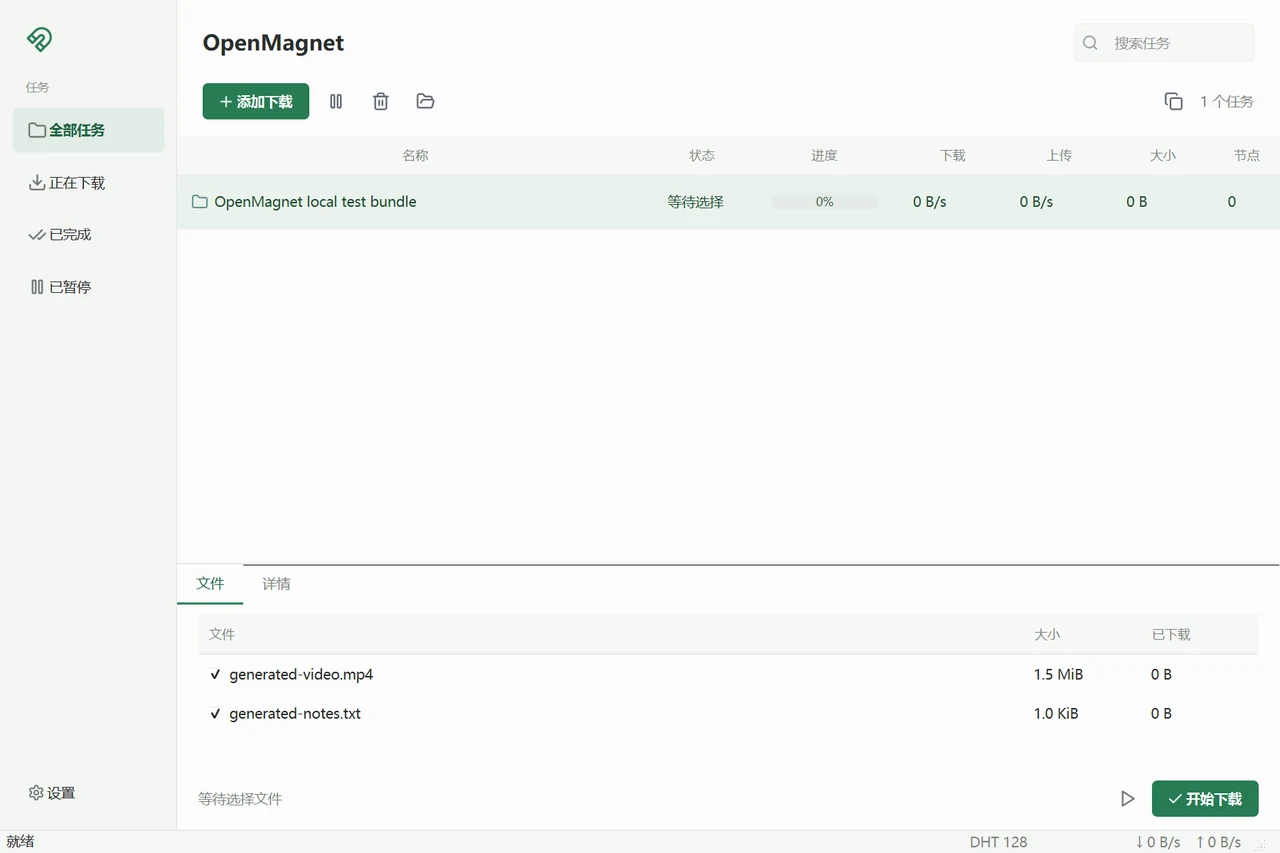Image resolution: width=1280 pixels, height=853 pixels.
Task: Sort by 上传 column header
Action: click(1059, 156)
